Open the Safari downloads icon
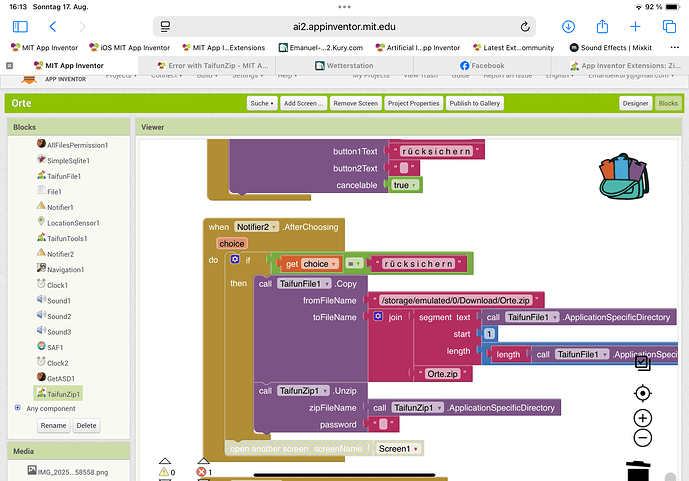Viewport: 689px width, 481px height. pos(568,26)
